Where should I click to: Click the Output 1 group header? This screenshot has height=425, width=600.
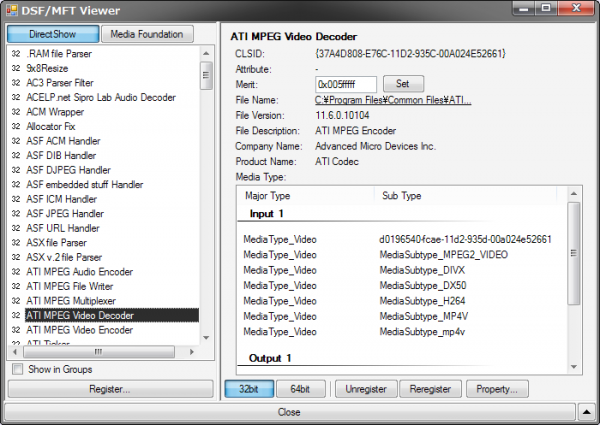pyautogui.click(x=270, y=358)
